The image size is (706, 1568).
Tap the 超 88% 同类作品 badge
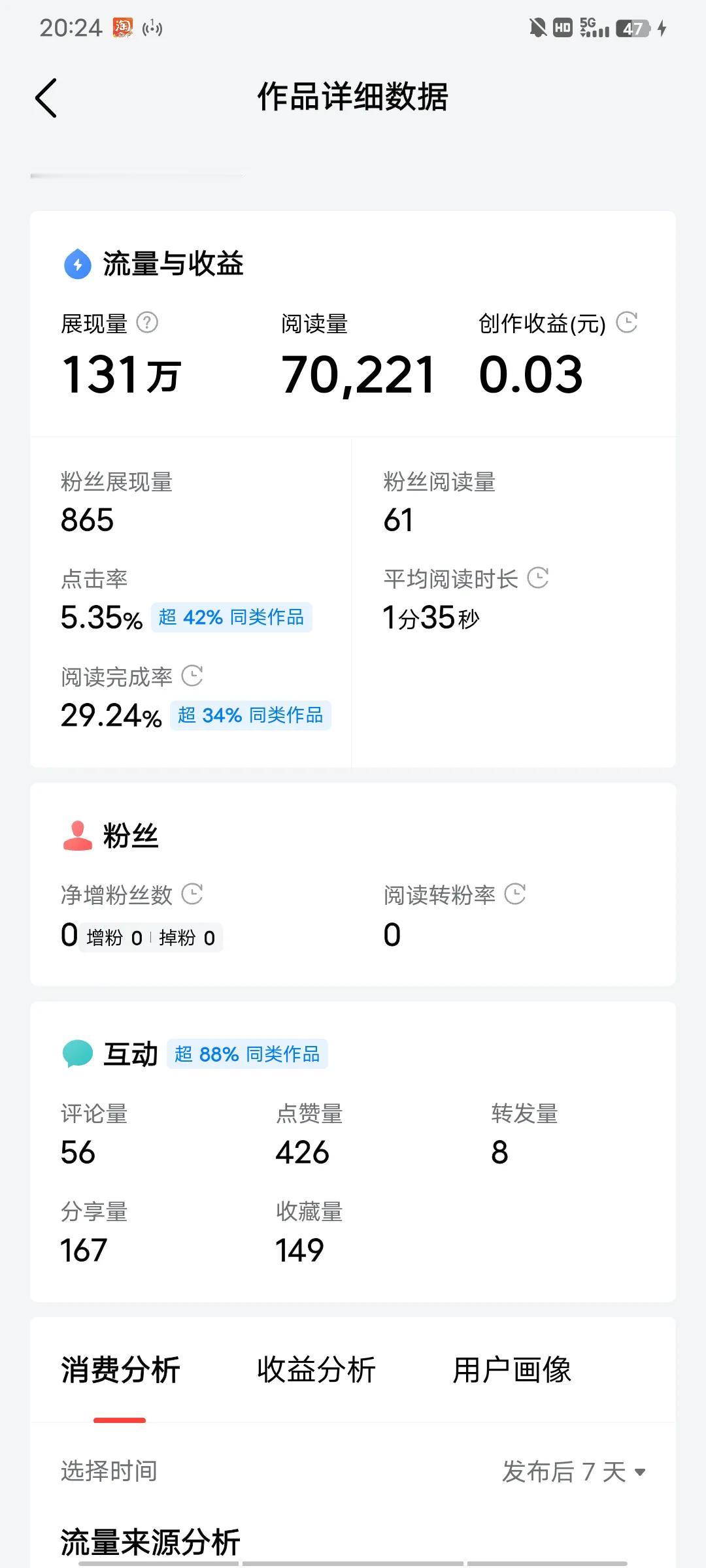click(247, 1054)
